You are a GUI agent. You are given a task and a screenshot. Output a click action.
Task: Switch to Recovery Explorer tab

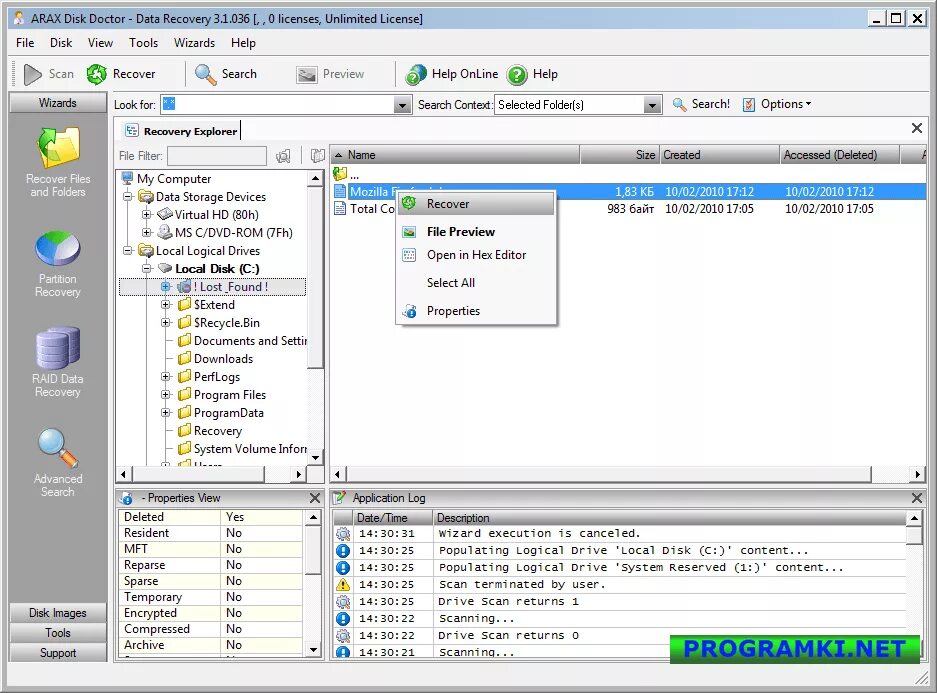pos(180,131)
